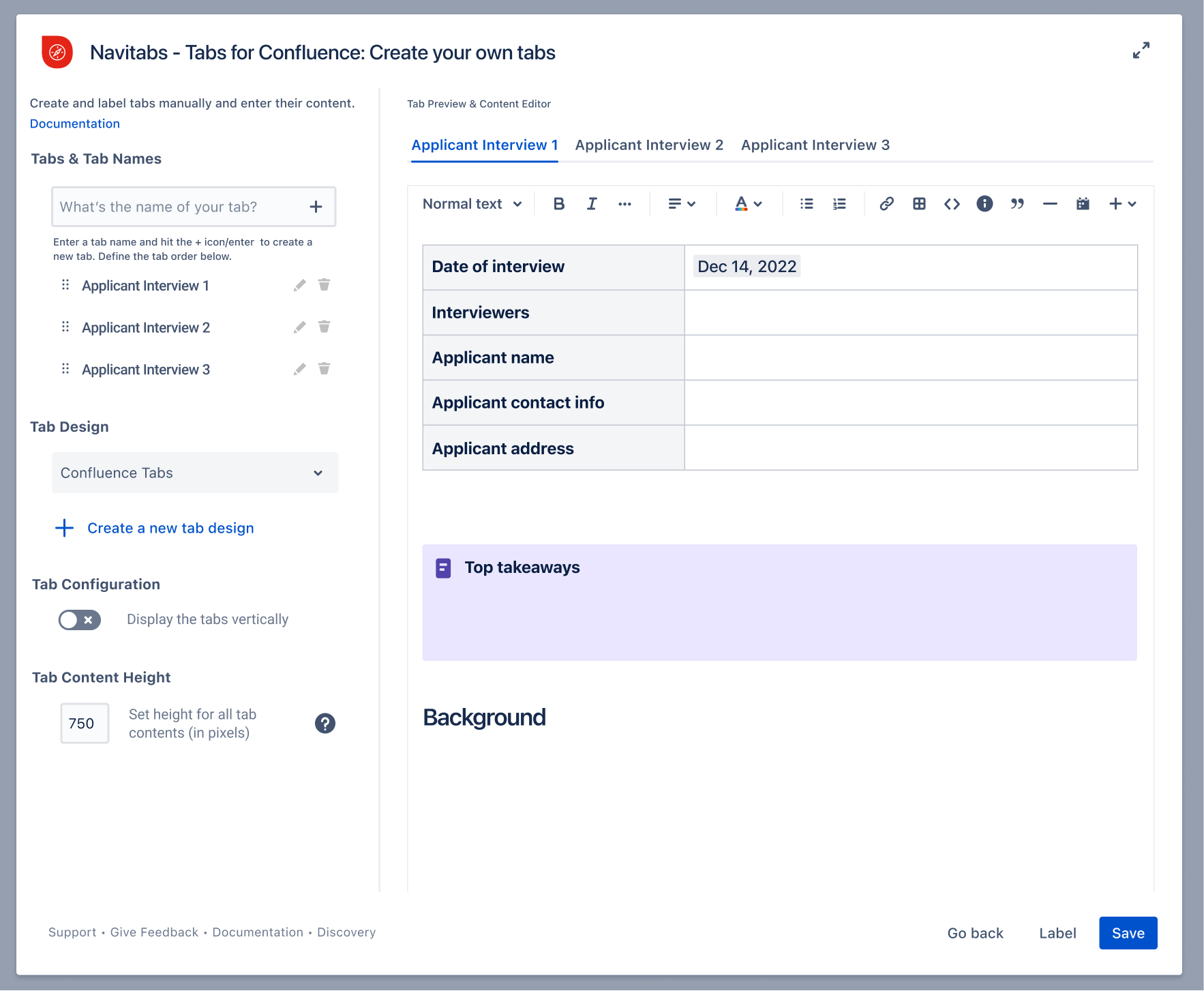Click the Support footer link
This screenshot has width=1204, height=991.
[x=72, y=932]
